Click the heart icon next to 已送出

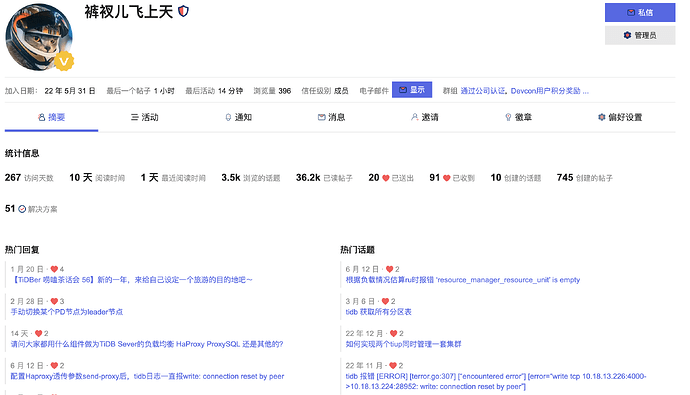pyautogui.click(x=386, y=178)
